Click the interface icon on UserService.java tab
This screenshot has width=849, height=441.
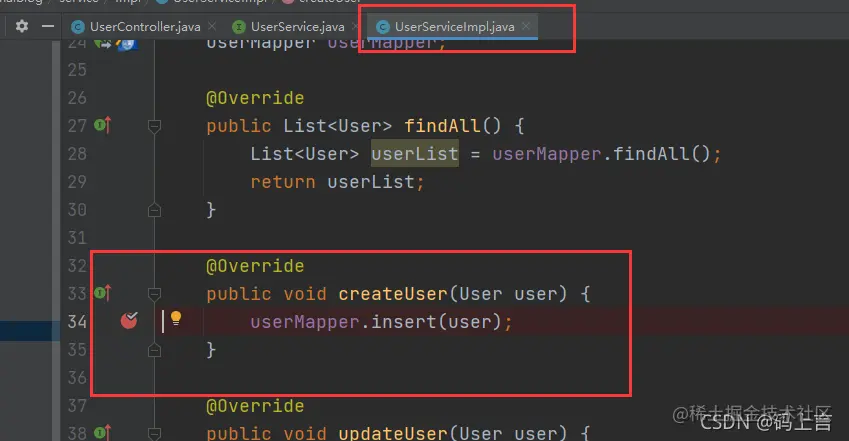(239, 27)
